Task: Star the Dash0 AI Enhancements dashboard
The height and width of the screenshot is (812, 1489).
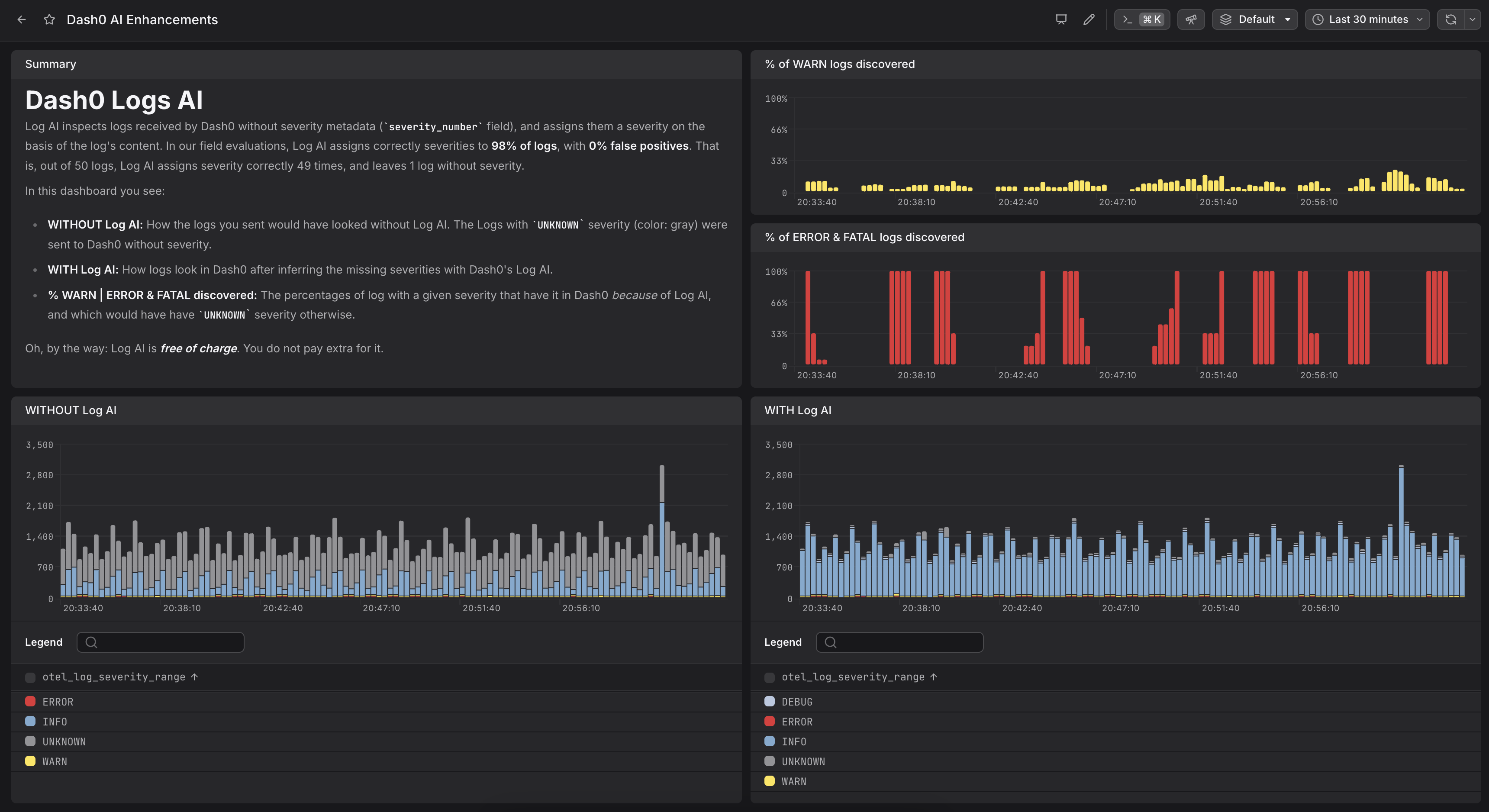Action: [x=49, y=19]
